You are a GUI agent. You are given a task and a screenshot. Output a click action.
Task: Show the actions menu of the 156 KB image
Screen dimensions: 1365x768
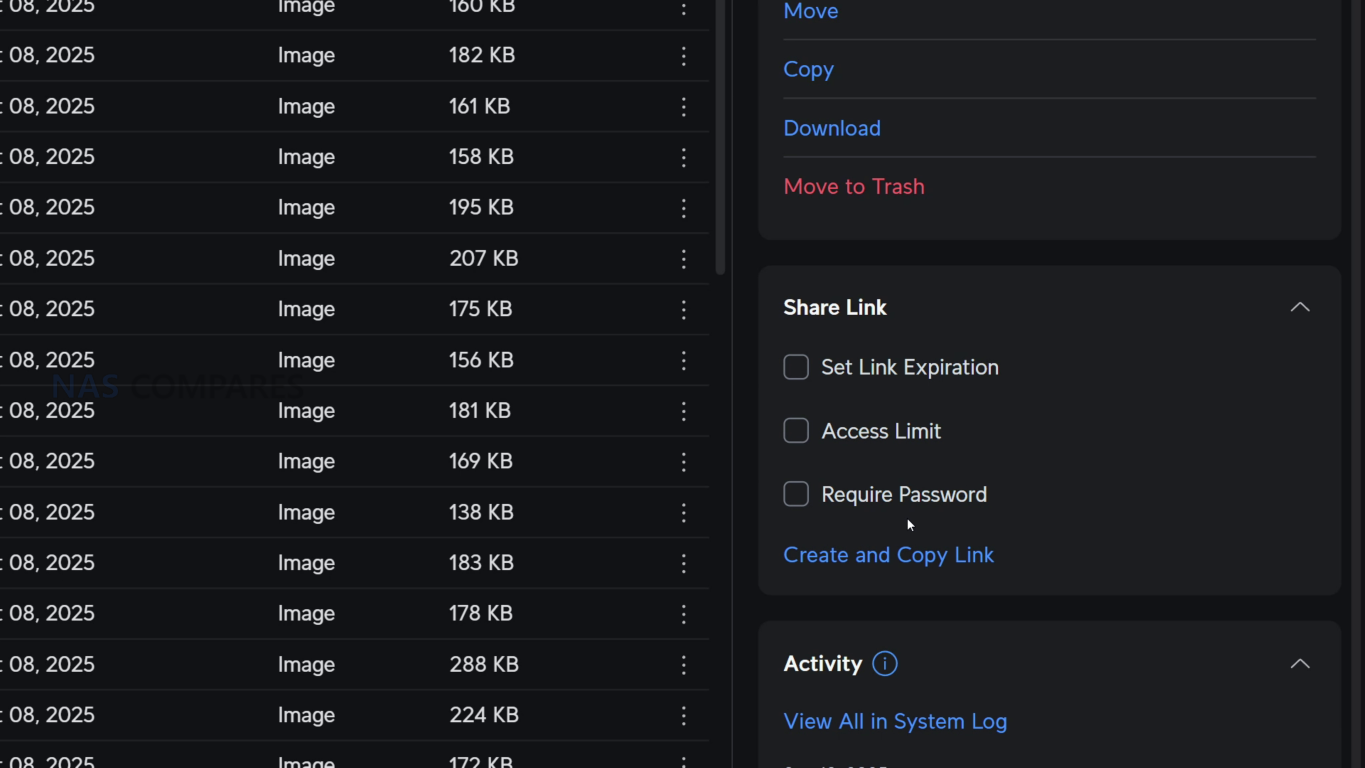coord(684,360)
